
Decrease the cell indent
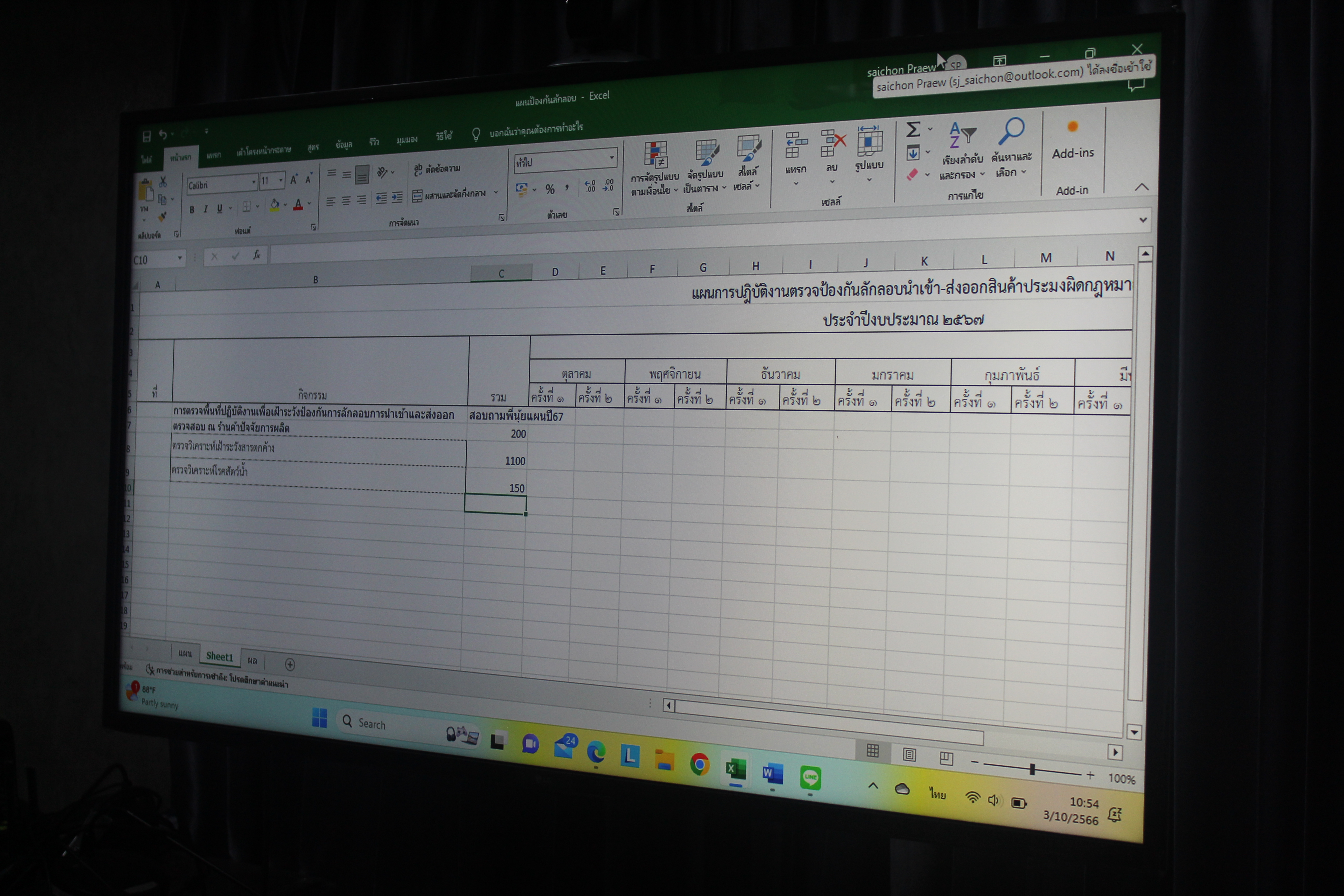coord(381,198)
